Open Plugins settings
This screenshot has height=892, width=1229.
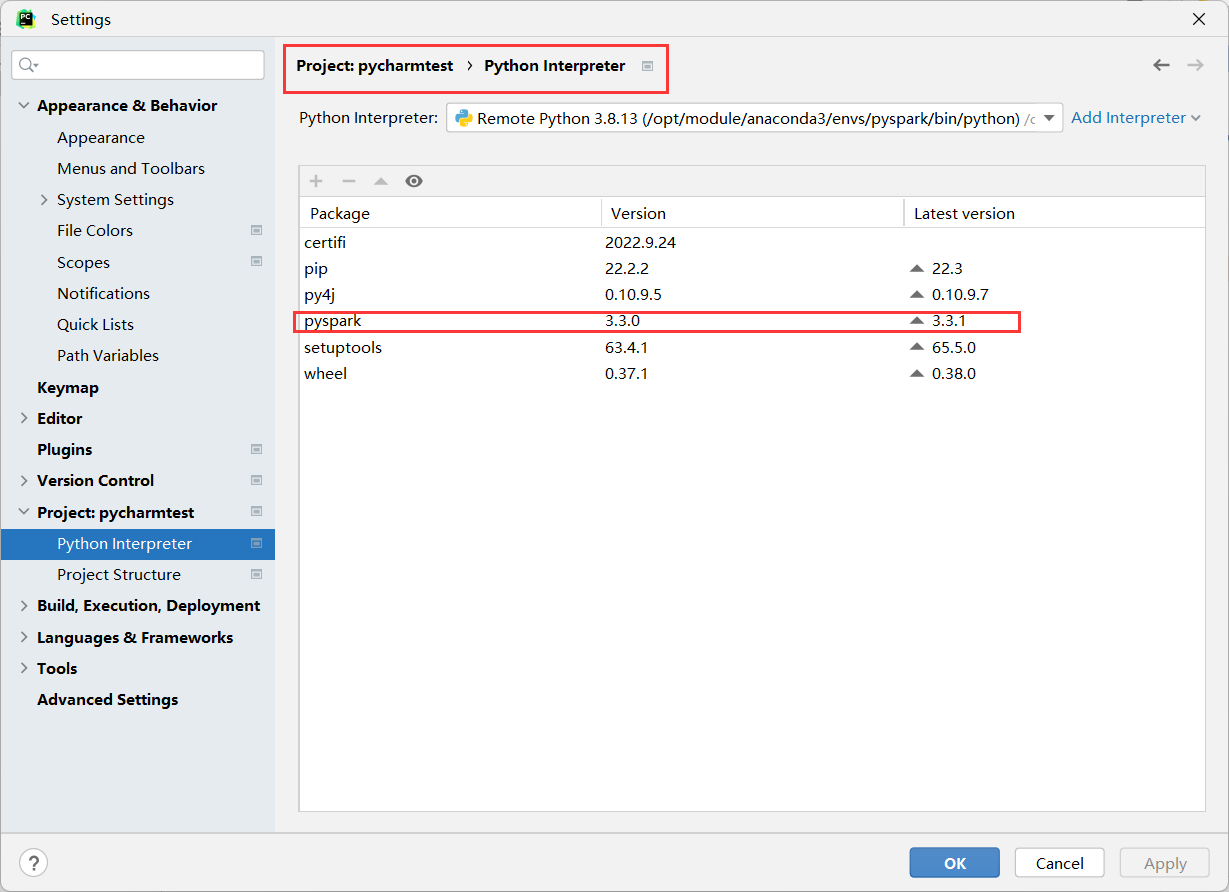click(x=65, y=450)
